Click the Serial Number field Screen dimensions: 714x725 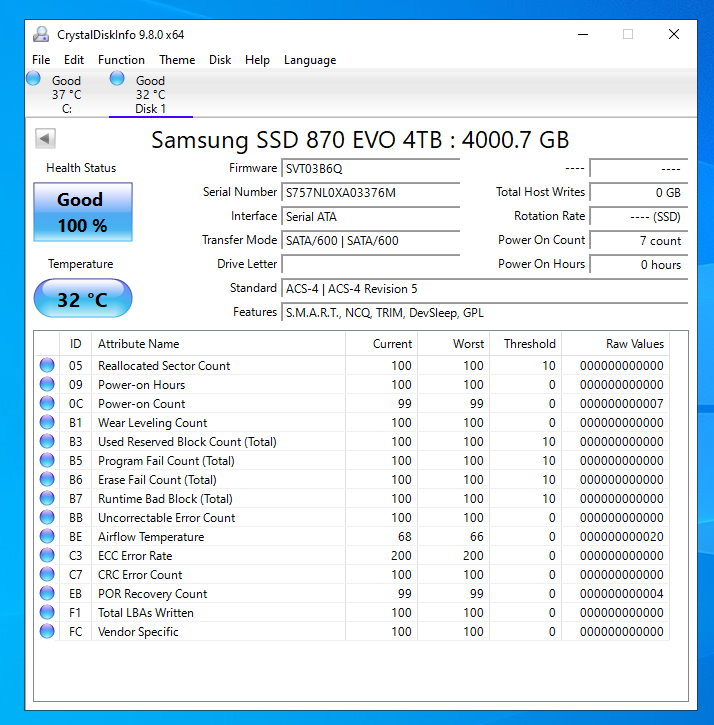click(x=370, y=192)
